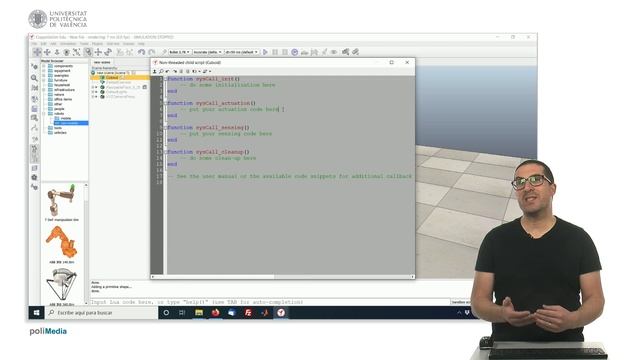Select the camera shift tool

[x=57, y=52]
